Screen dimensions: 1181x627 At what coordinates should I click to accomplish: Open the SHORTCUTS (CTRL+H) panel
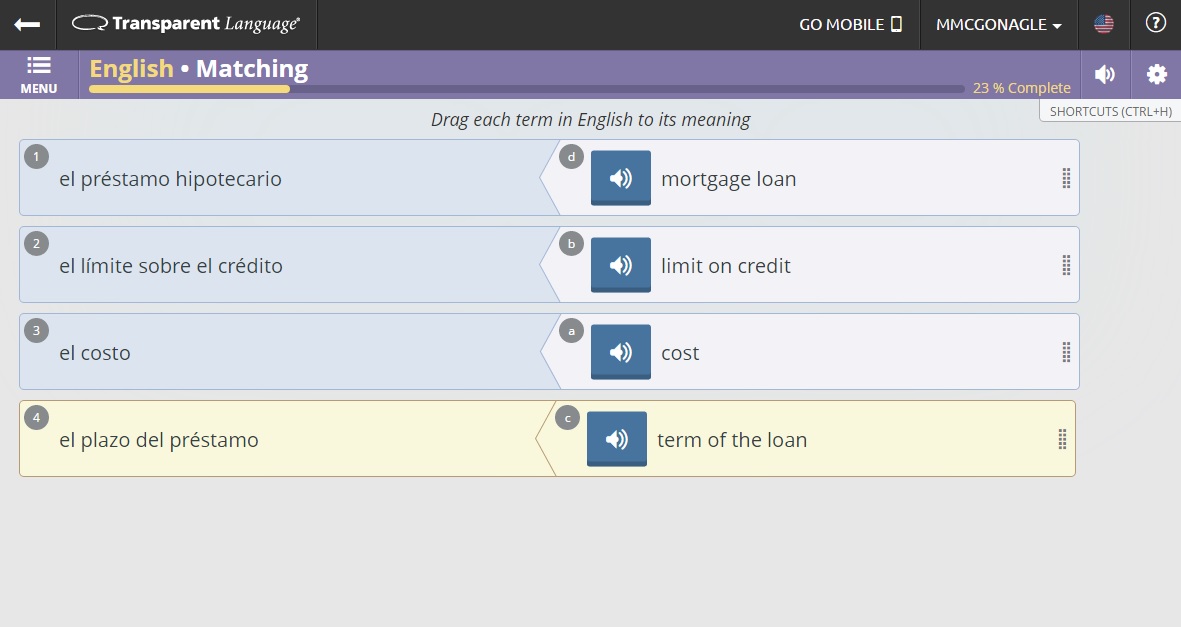[x=1108, y=111]
